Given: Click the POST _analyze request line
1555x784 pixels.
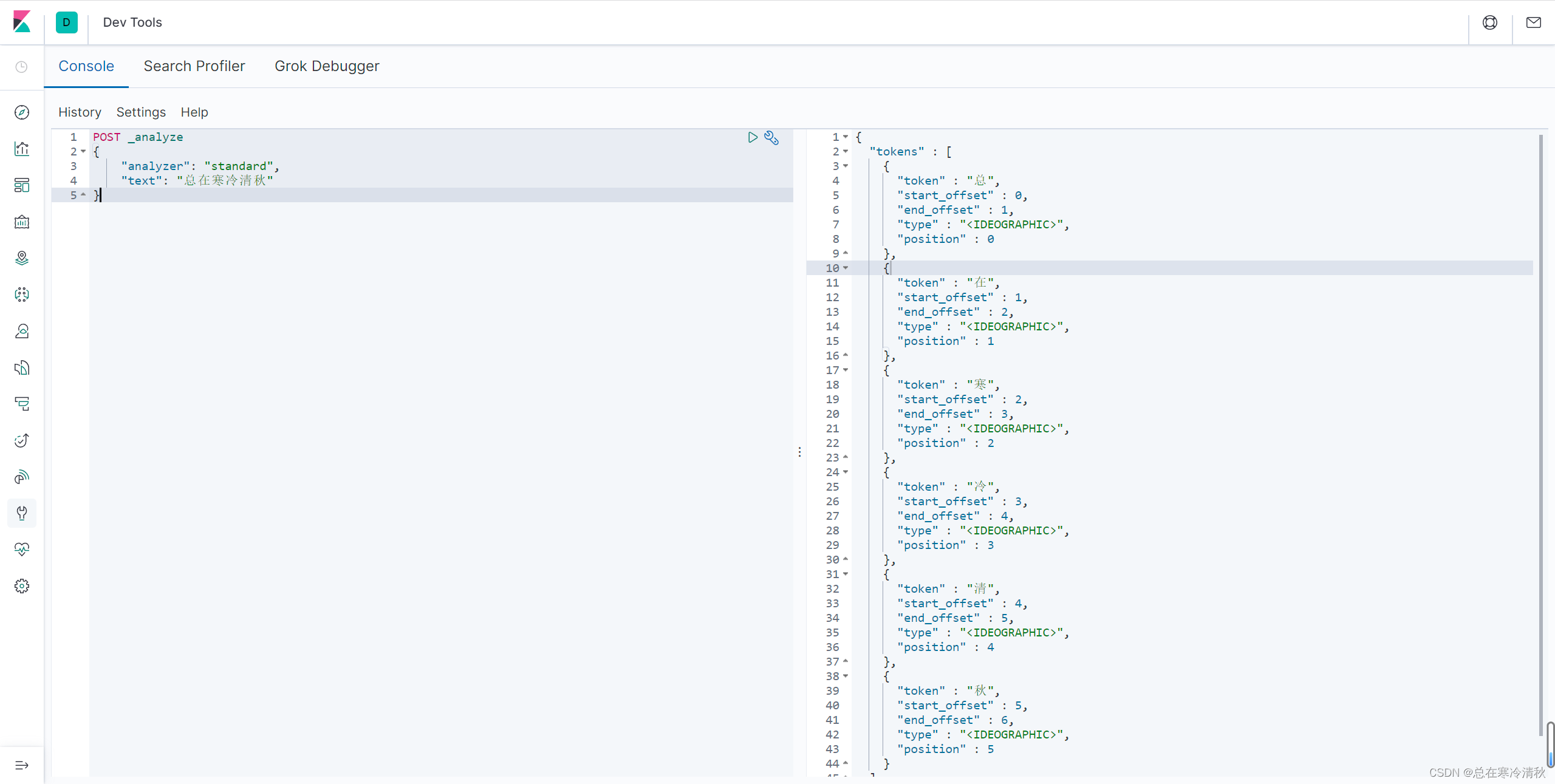Looking at the screenshot, I should pos(138,137).
